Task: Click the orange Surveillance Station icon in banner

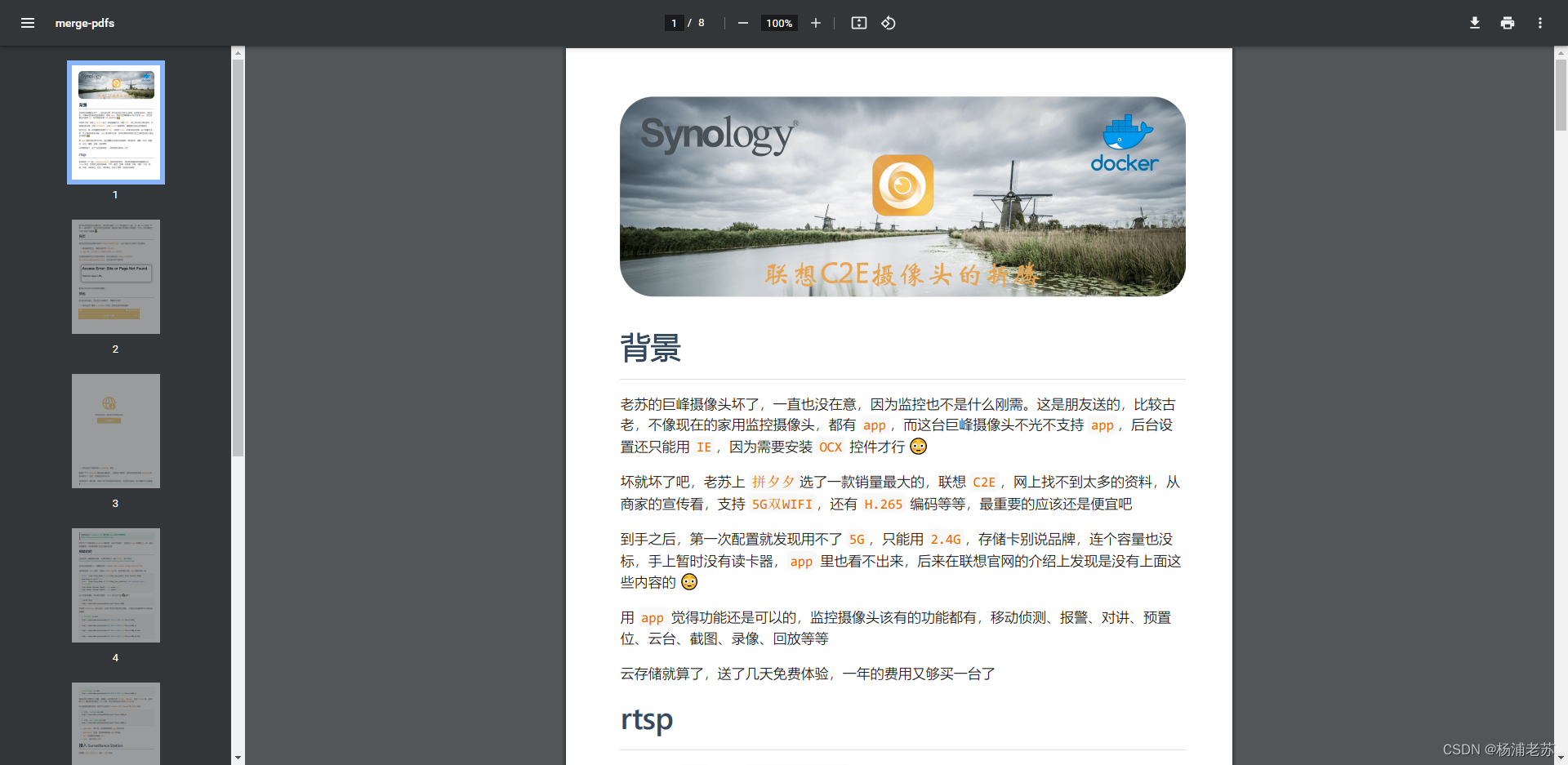Action: point(902,185)
